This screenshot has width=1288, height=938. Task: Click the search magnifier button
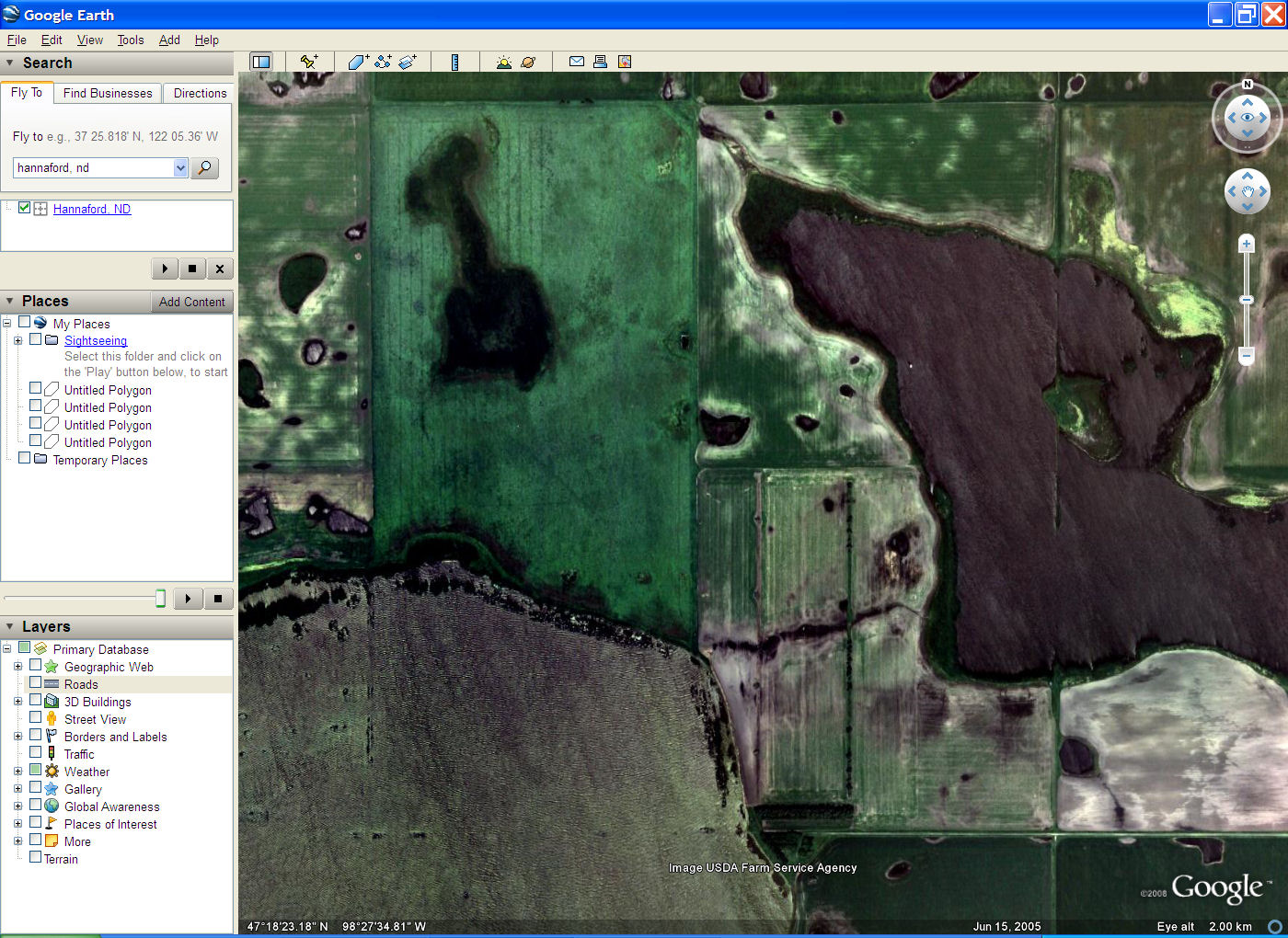pyautogui.click(x=204, y=167)
